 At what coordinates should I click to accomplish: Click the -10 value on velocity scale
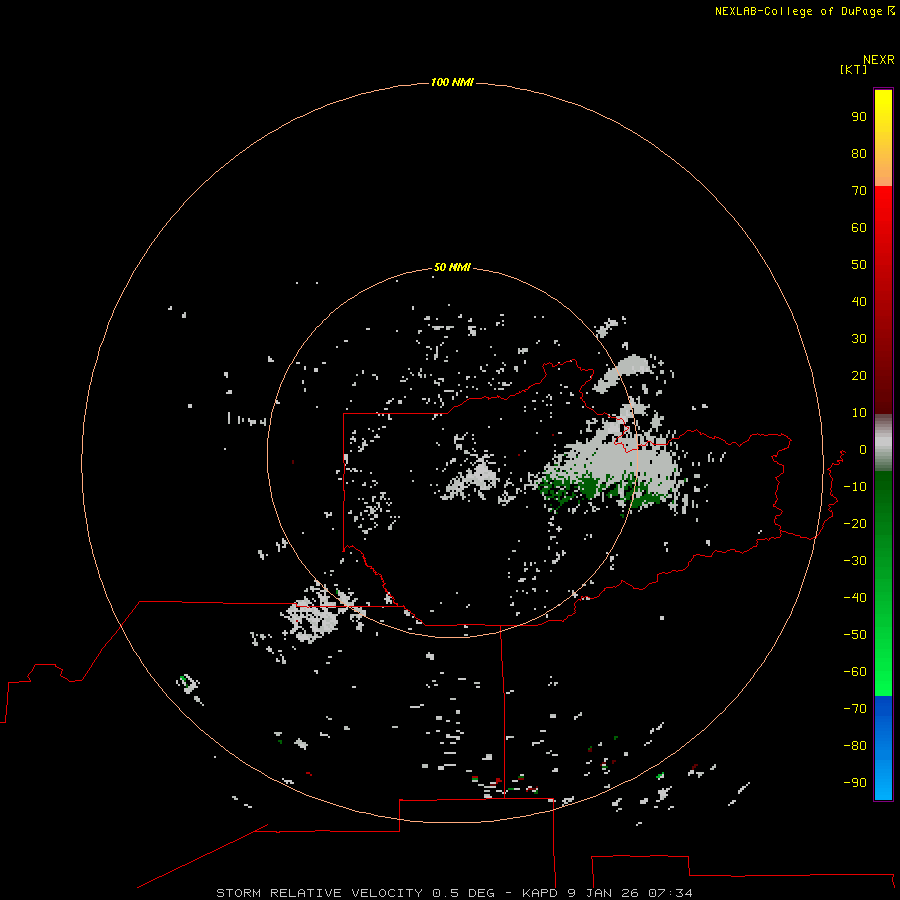click(x=855, y=487)
